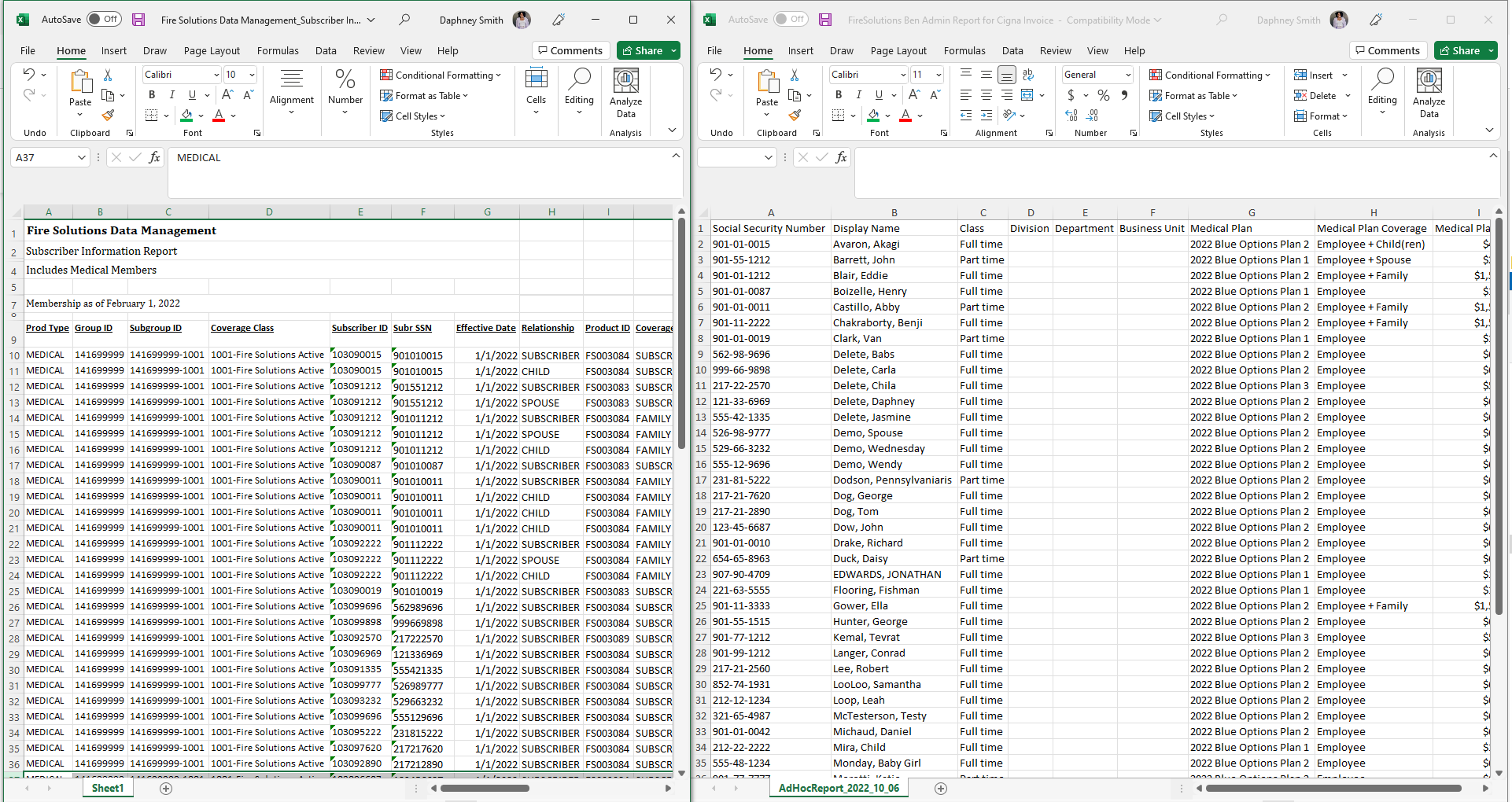Click Decrease Indent icon in right window

966,116
